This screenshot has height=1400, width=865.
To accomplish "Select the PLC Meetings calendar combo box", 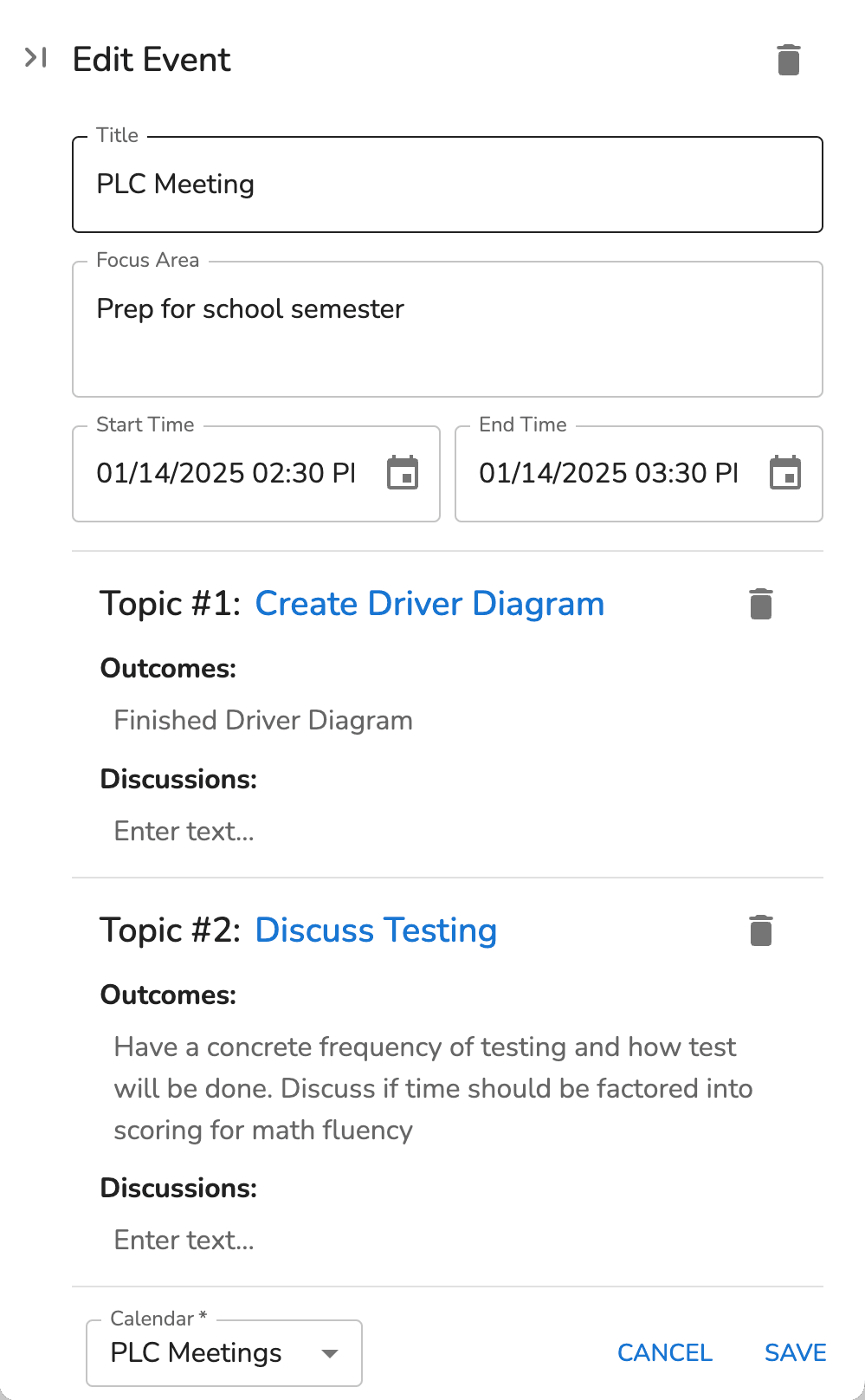I will tap(224, 1353).
